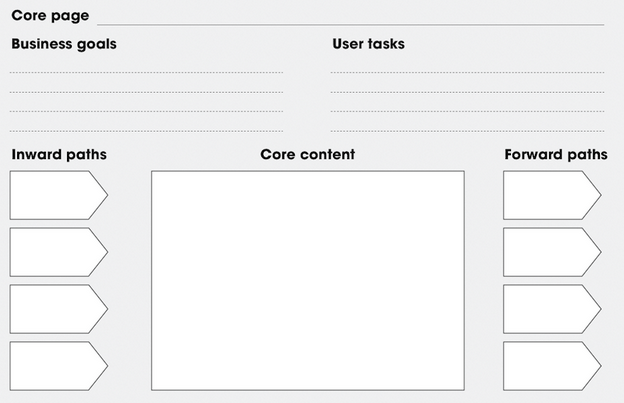Click inside the large Core content box
This screenshot has height=403, width=624.
pyautogui.click(x=308, y=280)
